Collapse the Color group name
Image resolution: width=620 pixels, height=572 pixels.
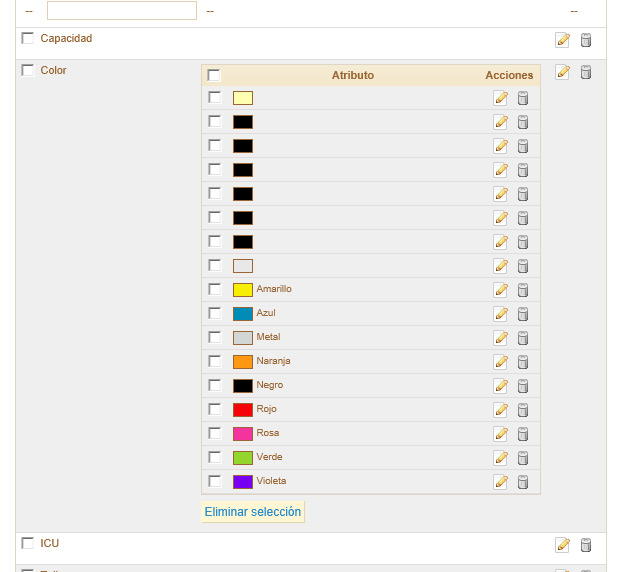53,70
